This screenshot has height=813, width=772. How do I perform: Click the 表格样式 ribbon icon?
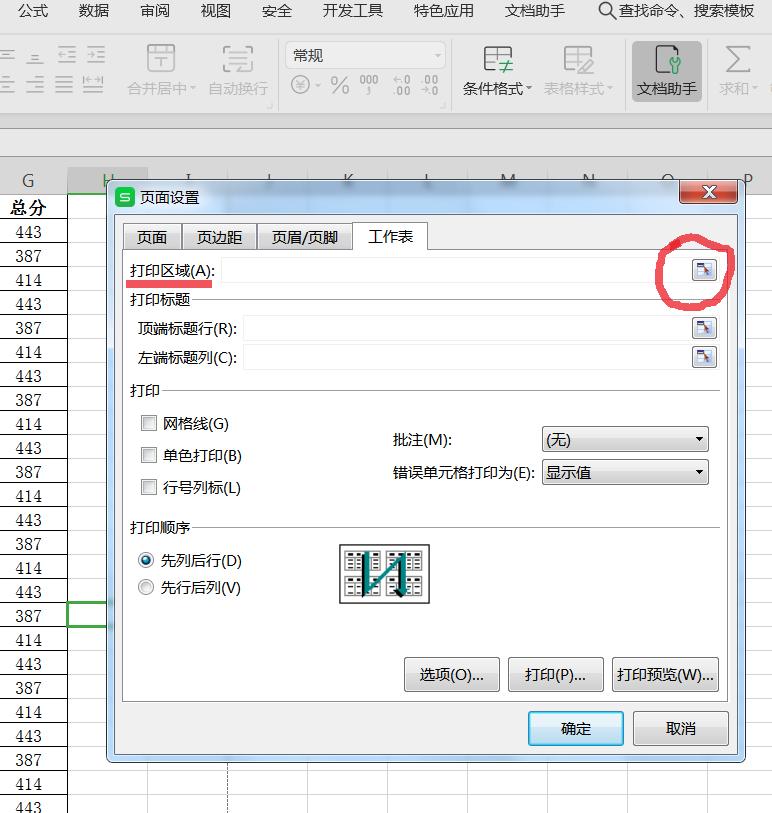578,59
